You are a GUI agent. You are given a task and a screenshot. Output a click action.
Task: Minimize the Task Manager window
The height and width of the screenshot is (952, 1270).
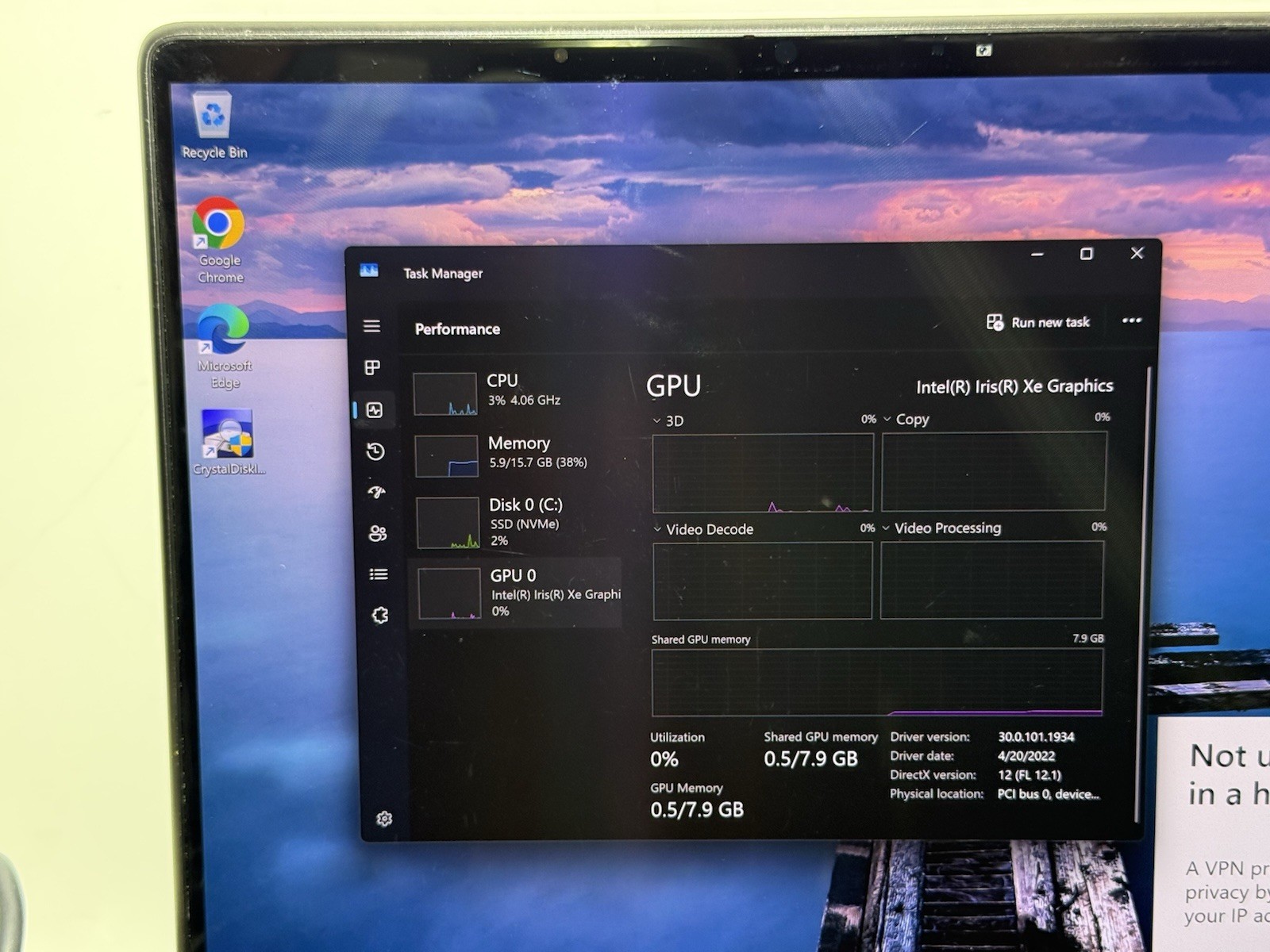[1037, 254]
